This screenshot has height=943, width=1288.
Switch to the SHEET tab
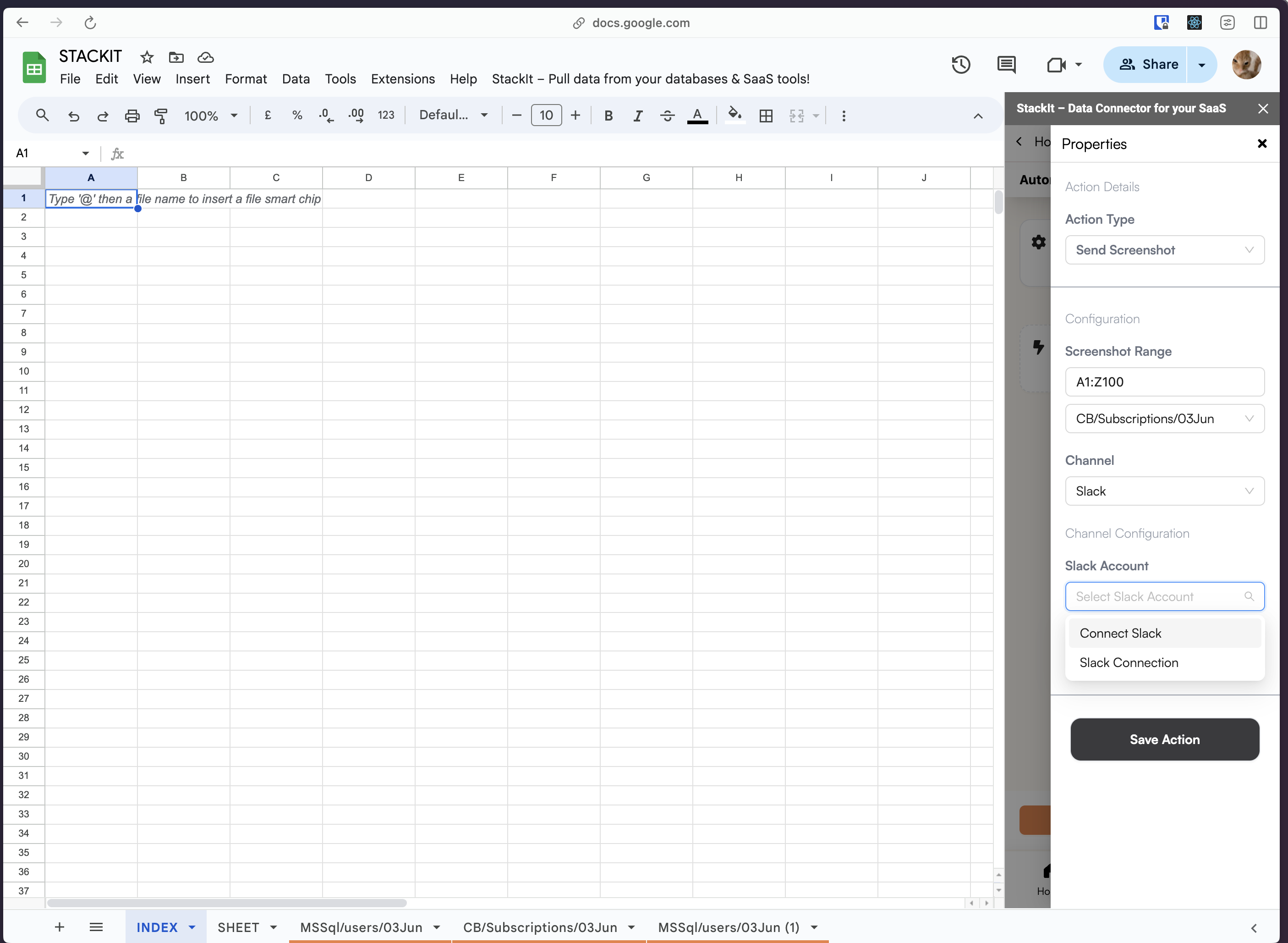pyautogui.click(x=238, y=927)
